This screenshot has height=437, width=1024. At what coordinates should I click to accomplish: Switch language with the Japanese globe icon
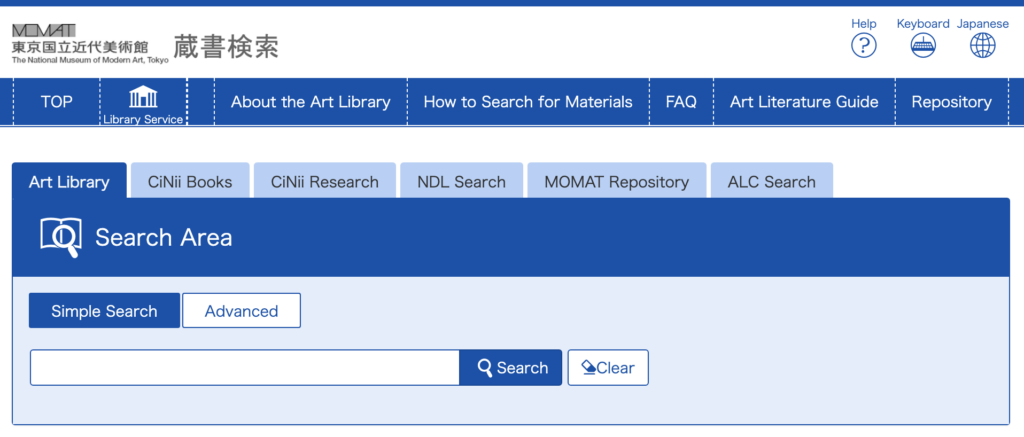(982, 46)
